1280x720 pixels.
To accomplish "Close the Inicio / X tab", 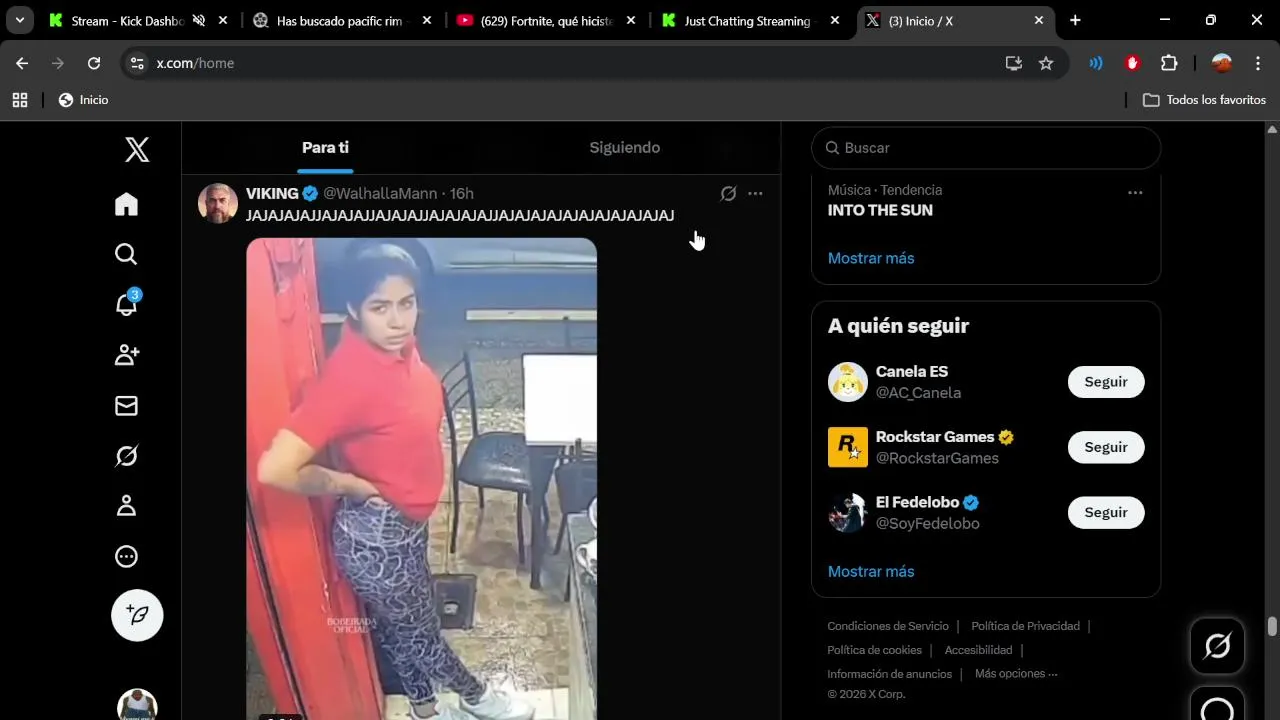I will click(x=1039, y=20).
